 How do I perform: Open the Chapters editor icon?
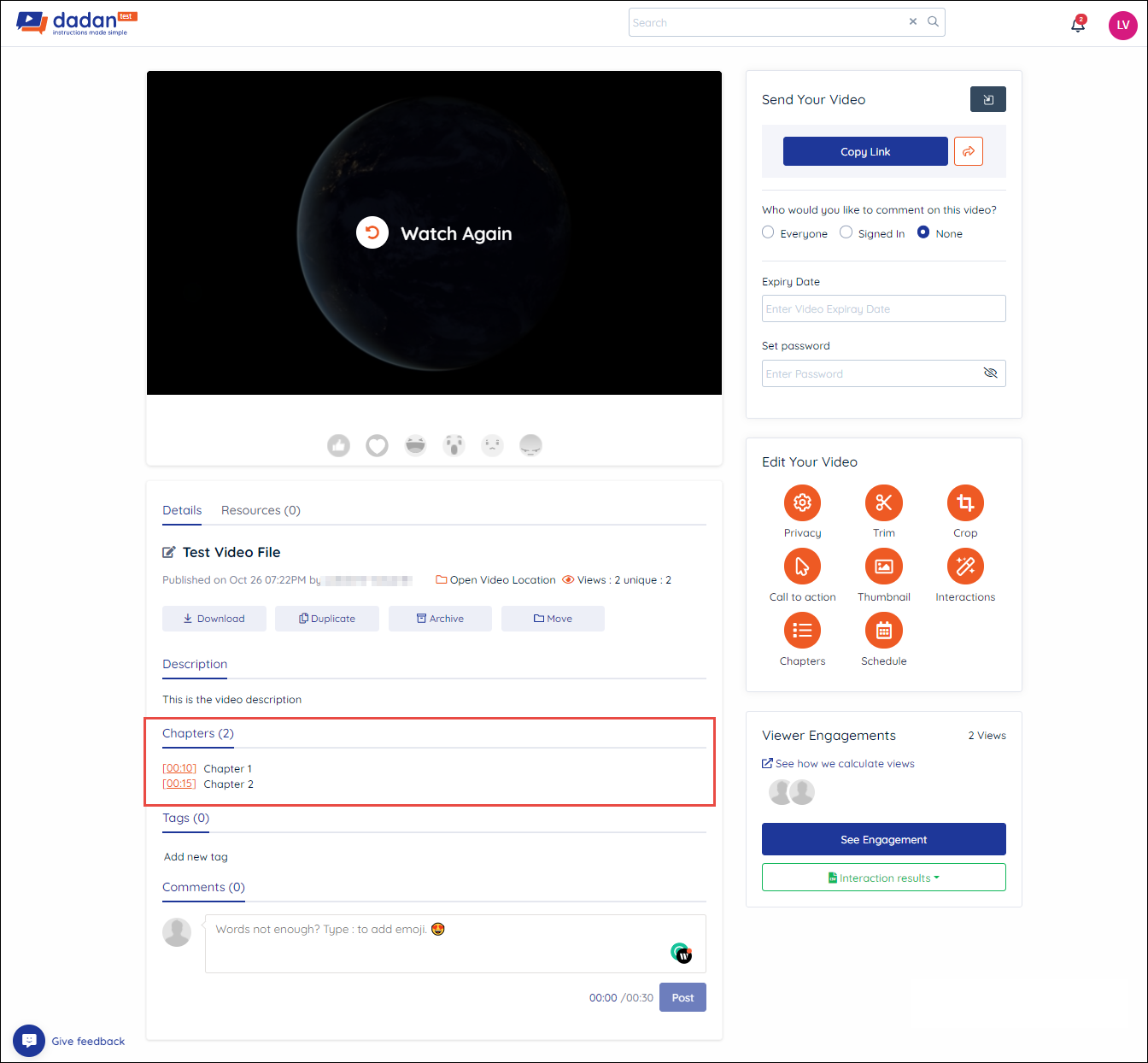pos(803,631)
